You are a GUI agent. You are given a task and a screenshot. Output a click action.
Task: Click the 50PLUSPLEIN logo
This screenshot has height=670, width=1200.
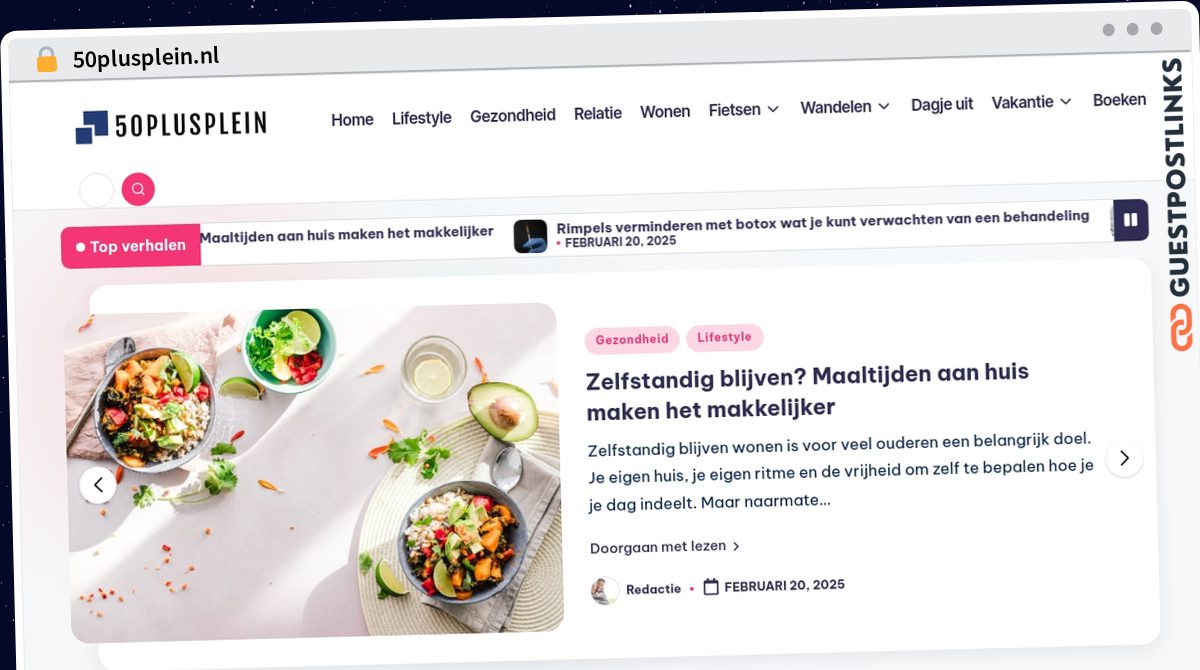[x=171, y=126]
